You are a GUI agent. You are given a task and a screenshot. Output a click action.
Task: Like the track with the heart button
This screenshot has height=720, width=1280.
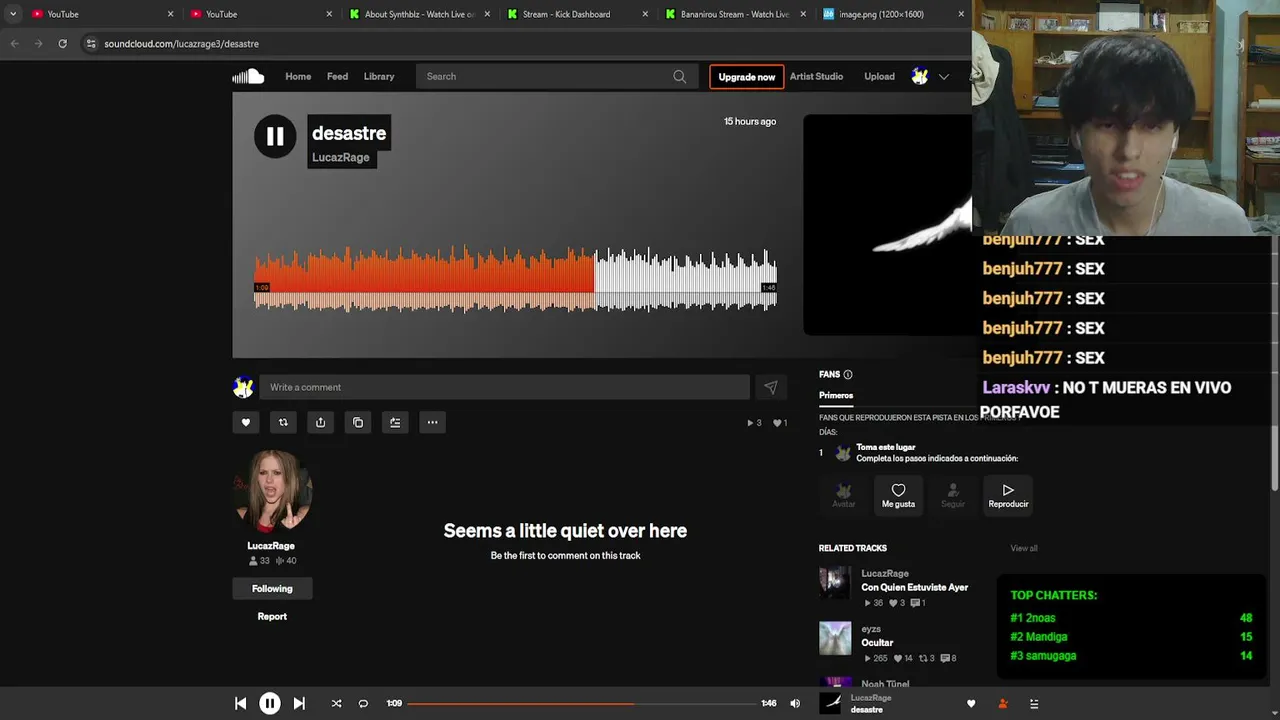(245, 422)
